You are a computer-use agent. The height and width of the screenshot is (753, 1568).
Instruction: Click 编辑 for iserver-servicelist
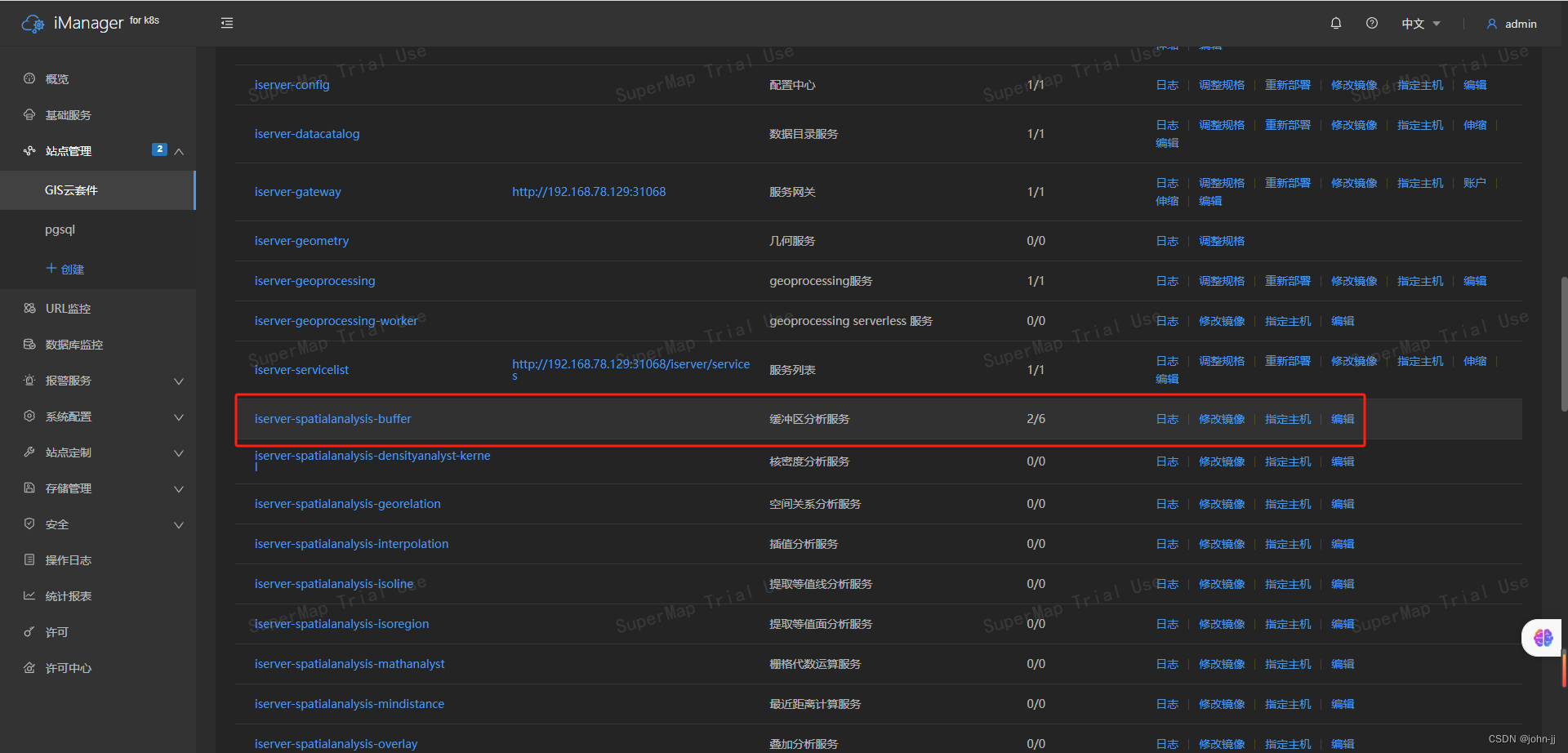point(1167,379)
